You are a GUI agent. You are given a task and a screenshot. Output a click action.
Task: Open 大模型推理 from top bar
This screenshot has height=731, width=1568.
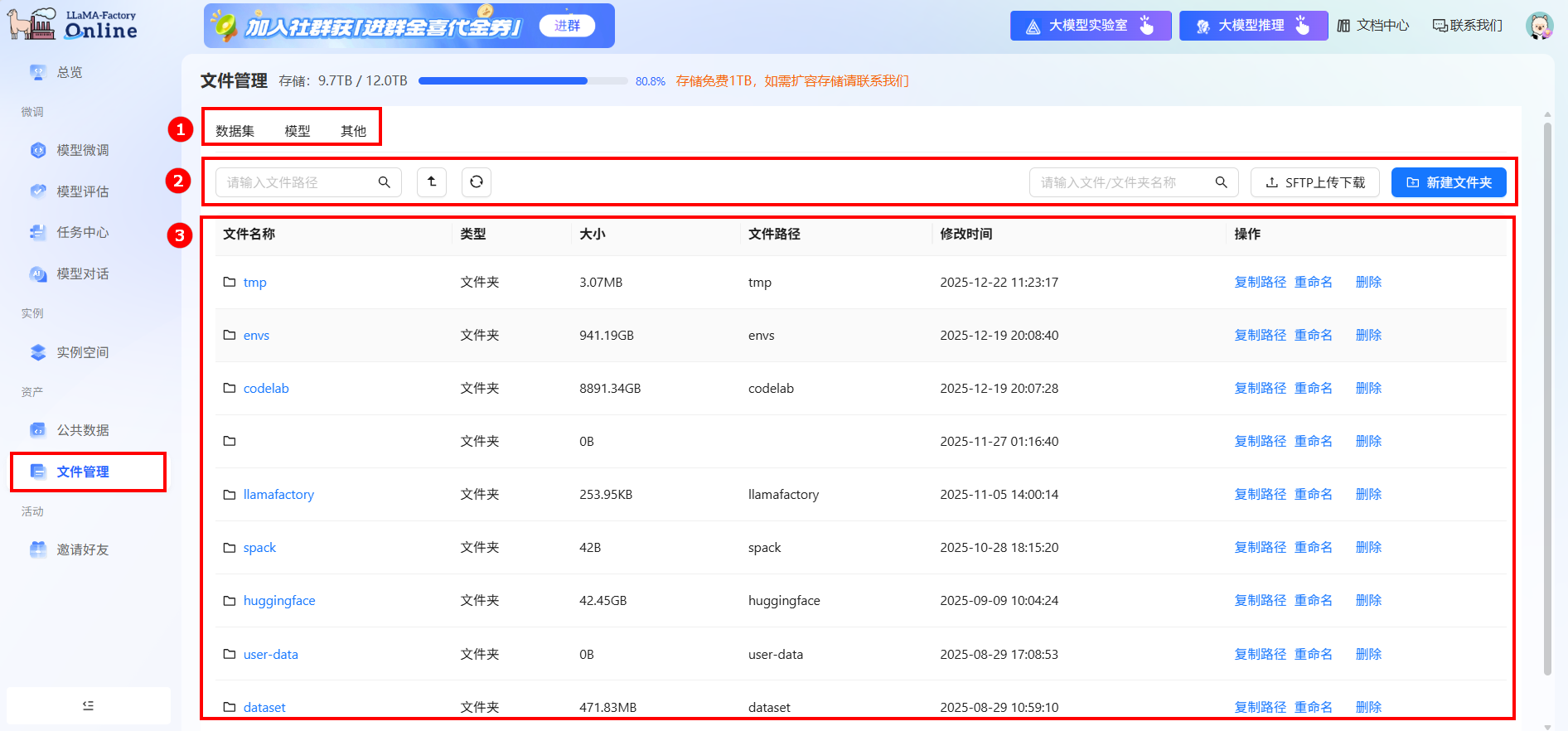point(1253,26)
